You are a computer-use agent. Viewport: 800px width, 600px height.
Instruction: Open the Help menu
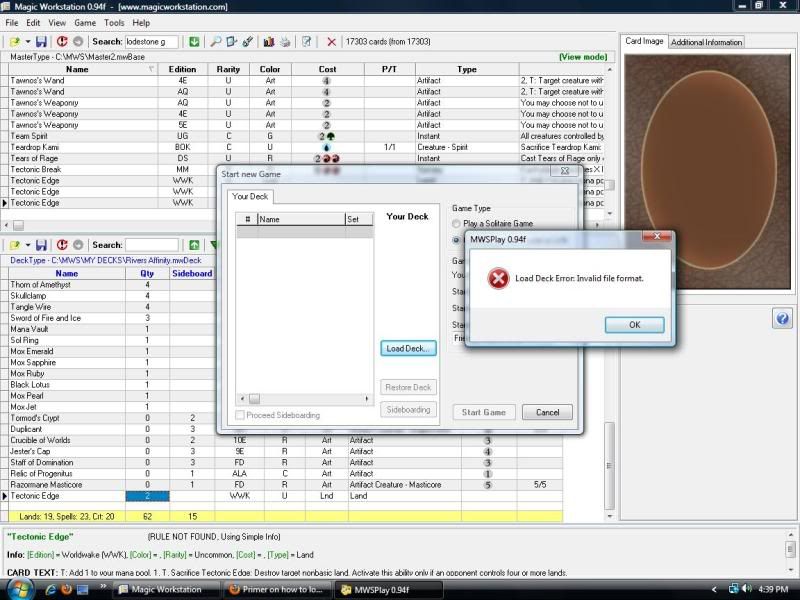[141, 23]
